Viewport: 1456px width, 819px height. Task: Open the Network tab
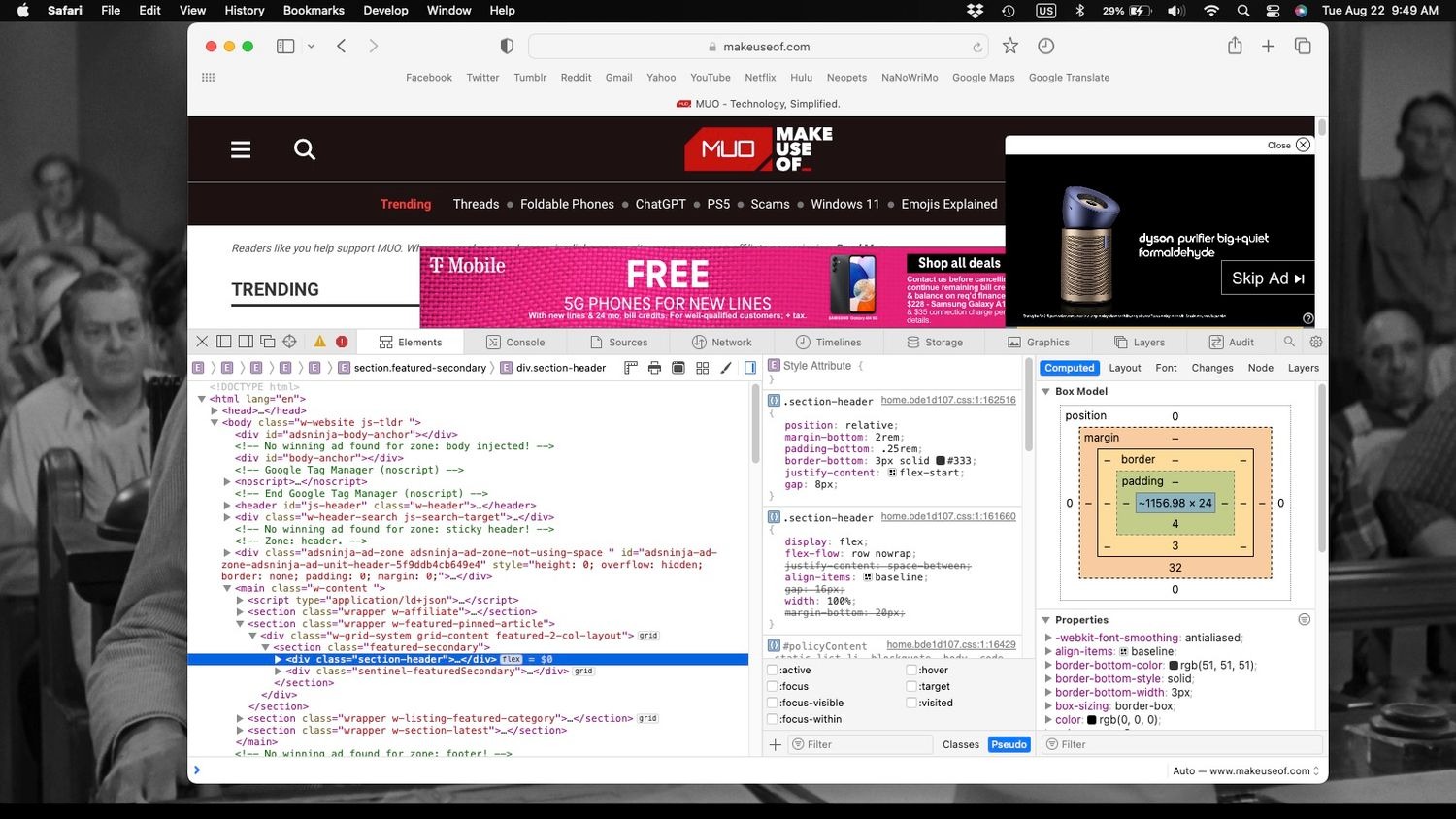721,342
